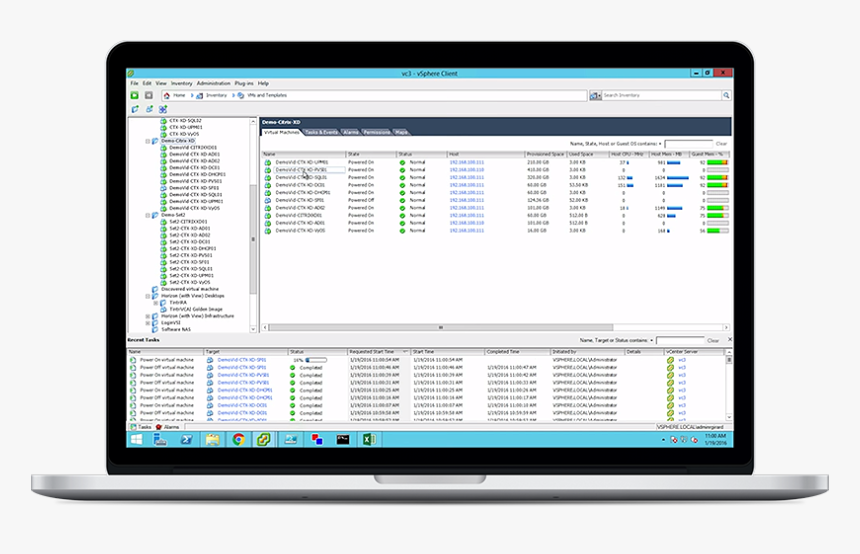This screenshot has width=860, height=554.
Task: Select Set2-CTX-XD-SQL01 in the tree
Action: pos(191,269)
